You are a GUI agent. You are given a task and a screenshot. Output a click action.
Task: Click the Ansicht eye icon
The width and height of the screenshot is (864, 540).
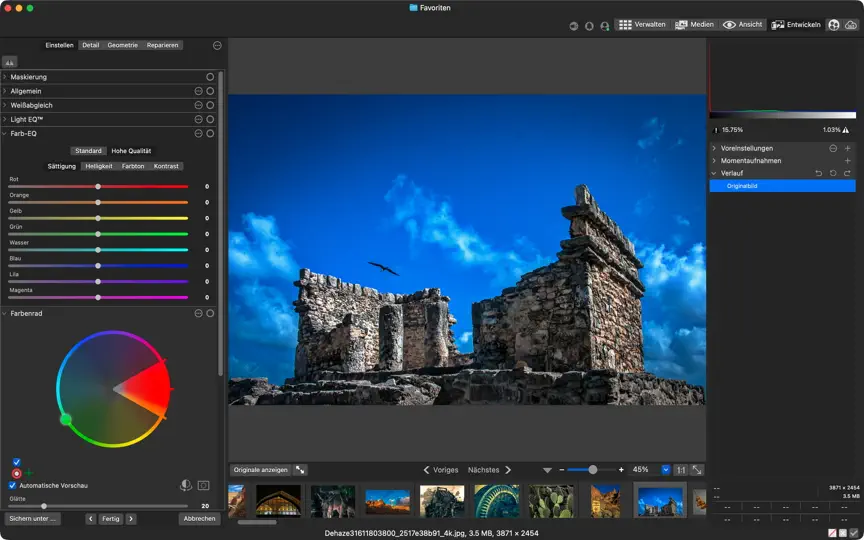pyautogui.click(x=729, y=25)
